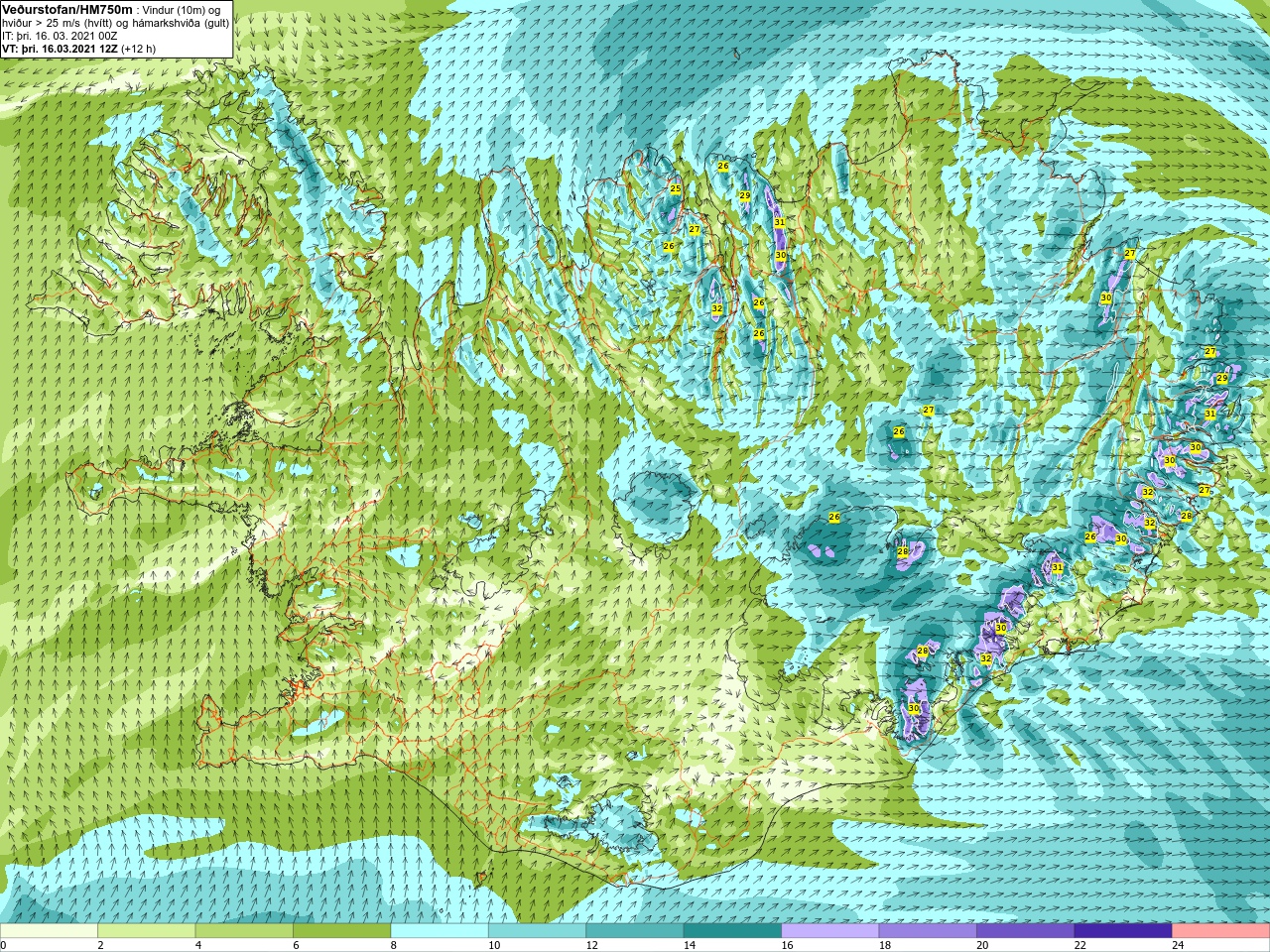Click the medium green 4–6 m/s legend swatch

(x=244, y=931)
